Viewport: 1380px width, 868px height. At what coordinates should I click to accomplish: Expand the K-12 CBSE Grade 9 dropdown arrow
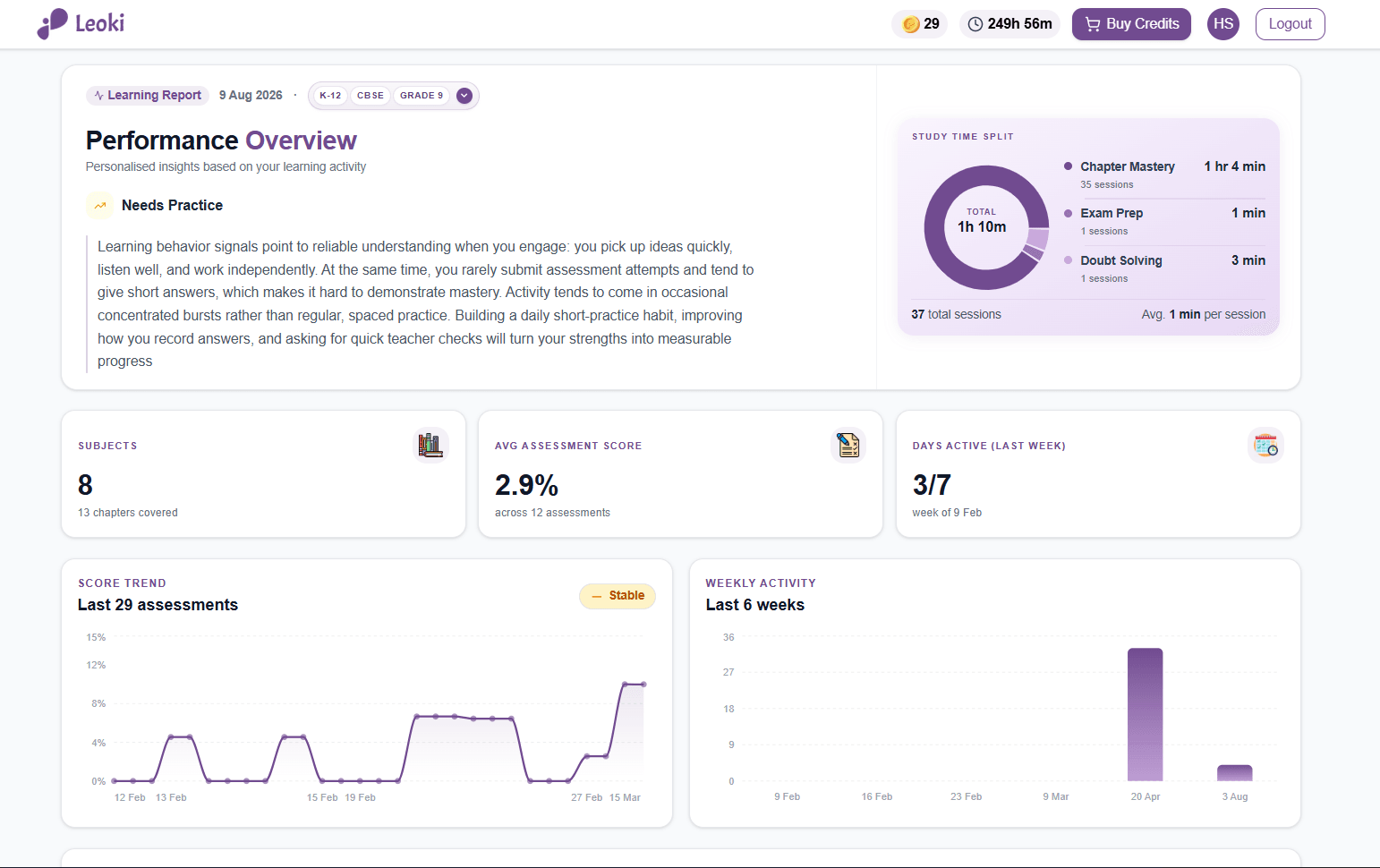coord(464,96)
